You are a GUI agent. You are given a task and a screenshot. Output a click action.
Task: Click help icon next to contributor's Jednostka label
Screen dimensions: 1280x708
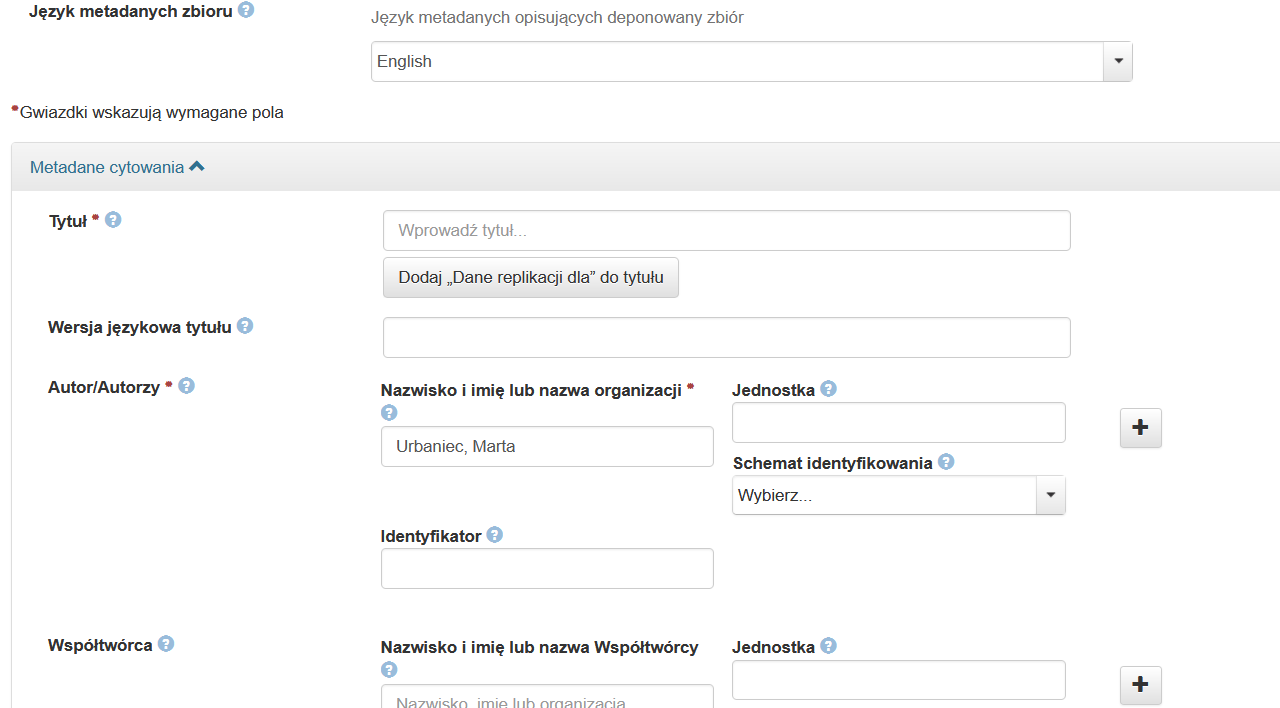[828, 646]
